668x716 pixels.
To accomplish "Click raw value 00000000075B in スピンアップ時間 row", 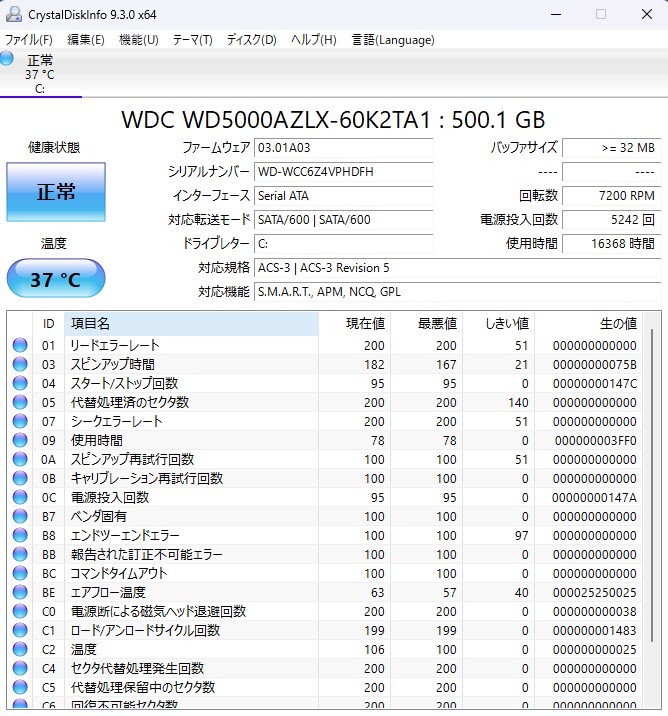I will point(594,364).
